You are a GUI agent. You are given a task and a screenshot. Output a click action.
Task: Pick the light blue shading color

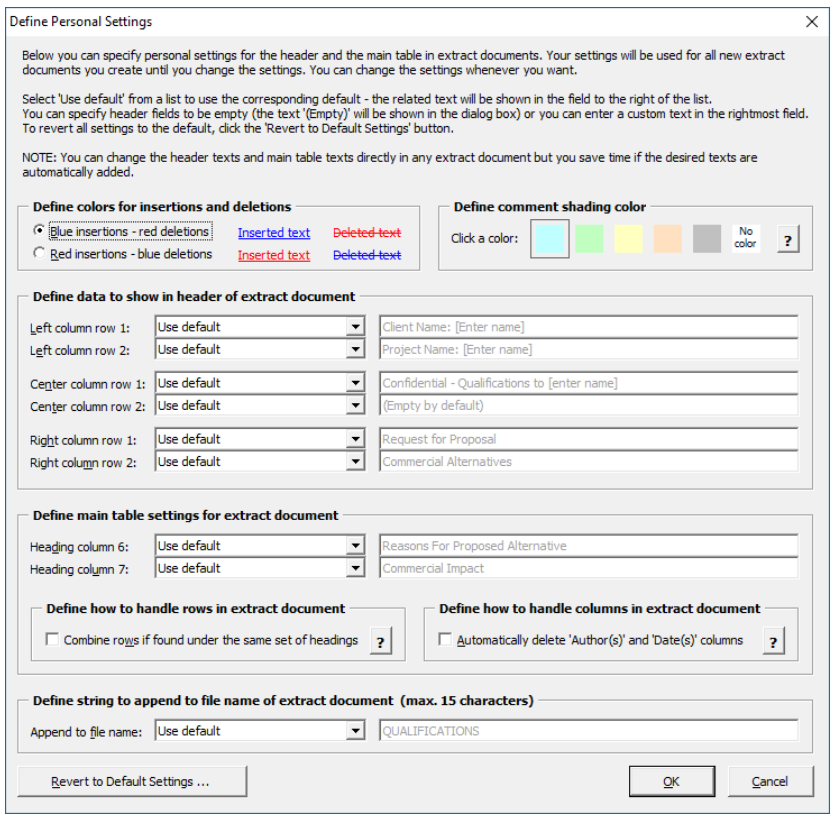(x=550, y=238)
